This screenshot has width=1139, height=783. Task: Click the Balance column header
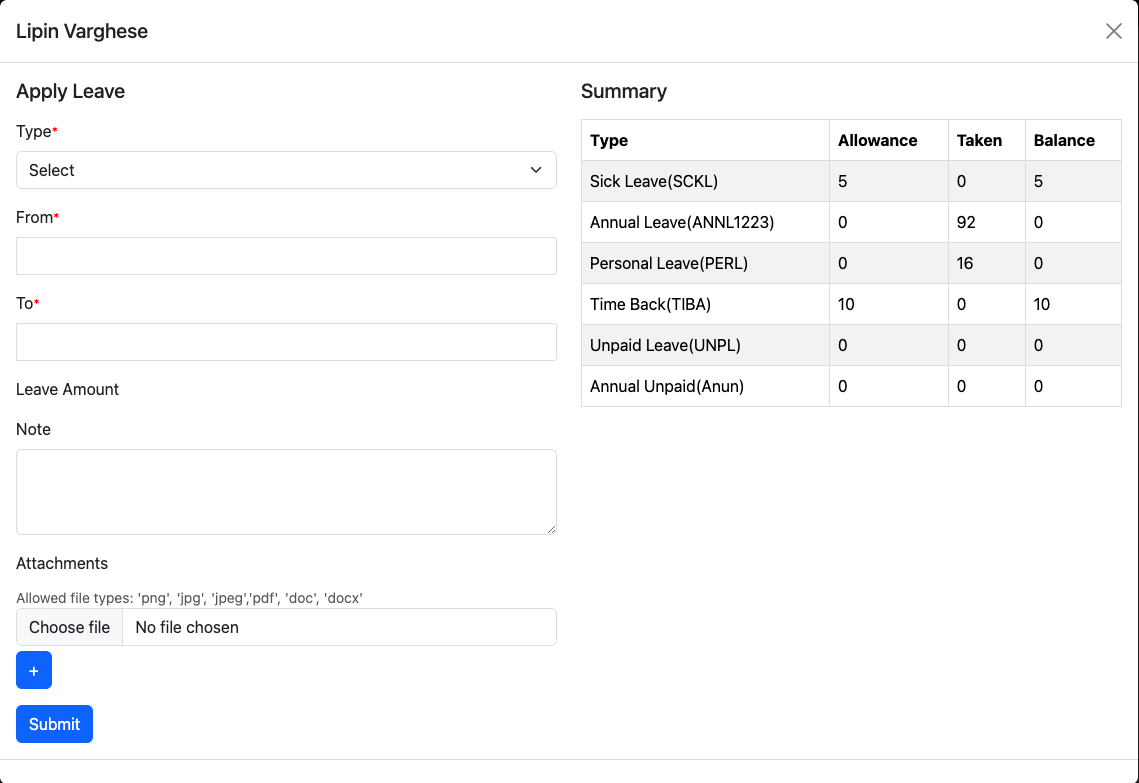click(1064, 141)
